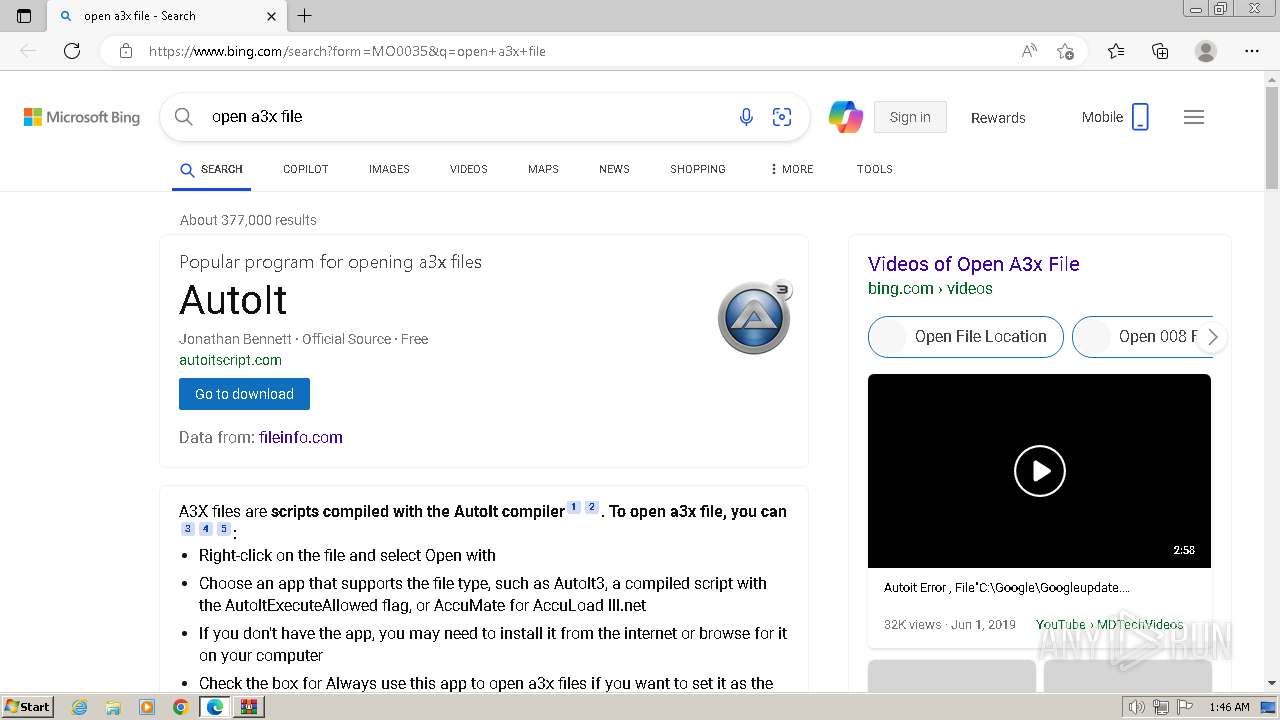Open File Explorer folder in taskbar

tap(113, 707)
